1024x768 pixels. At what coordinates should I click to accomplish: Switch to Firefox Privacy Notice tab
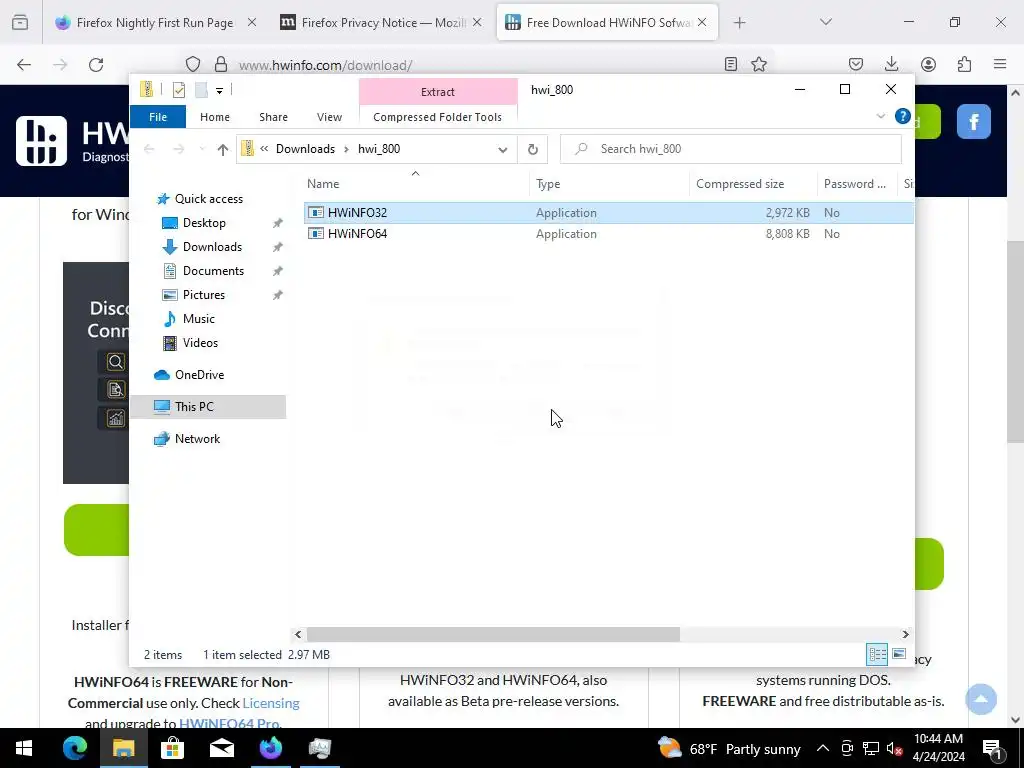click(x=381, y=23)
